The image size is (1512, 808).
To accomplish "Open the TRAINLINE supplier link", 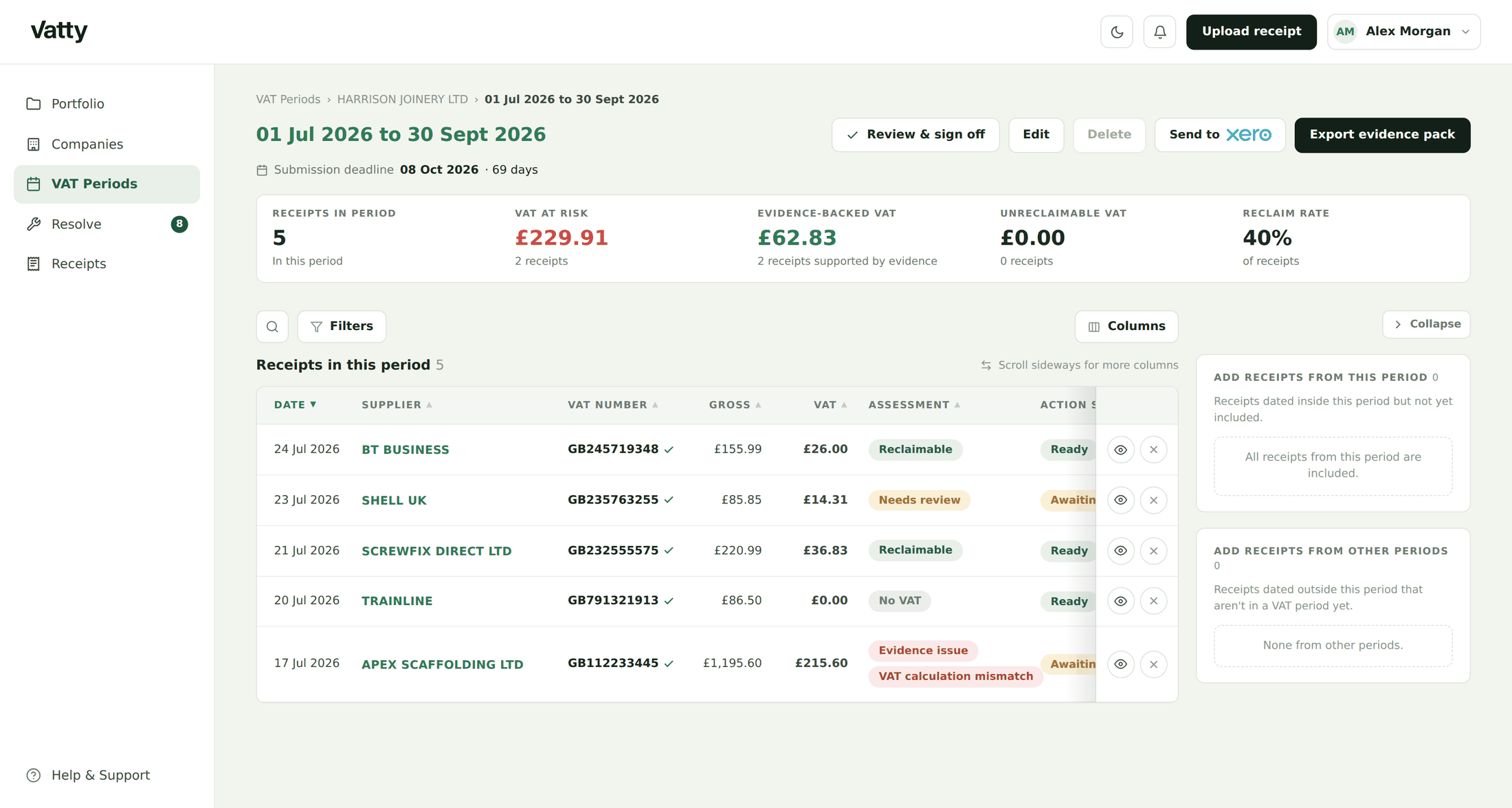I will (x=397, y=601).
